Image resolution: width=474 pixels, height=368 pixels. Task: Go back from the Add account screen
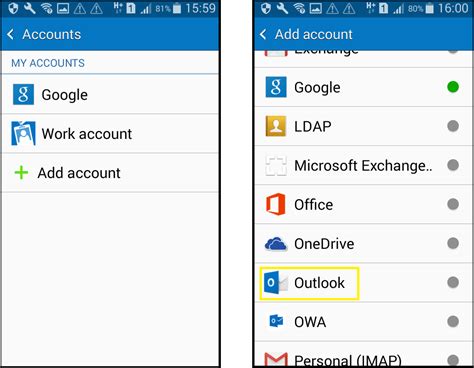point(263,34)
